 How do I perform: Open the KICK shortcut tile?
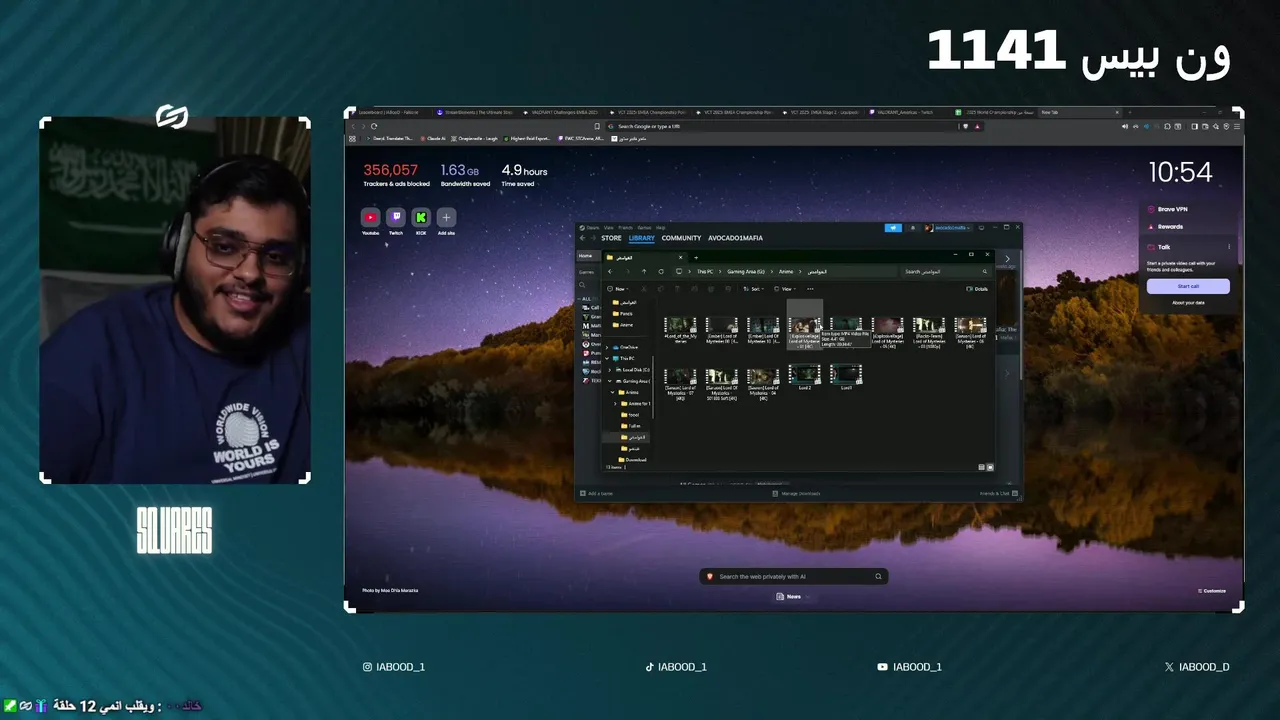click(x=421, y=217)
